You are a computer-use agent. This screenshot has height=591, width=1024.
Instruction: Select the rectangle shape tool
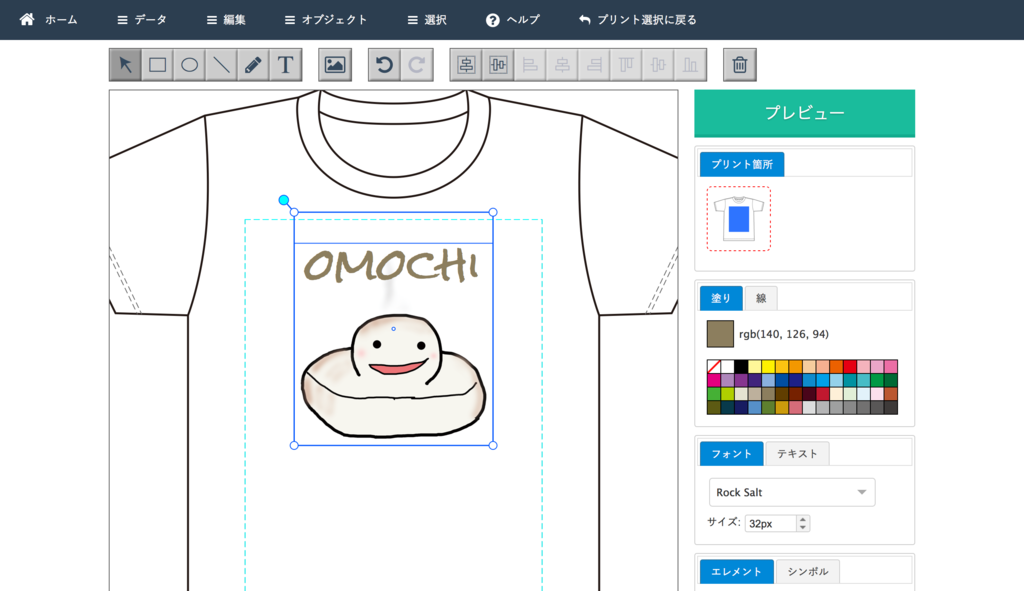coord(157,65)
